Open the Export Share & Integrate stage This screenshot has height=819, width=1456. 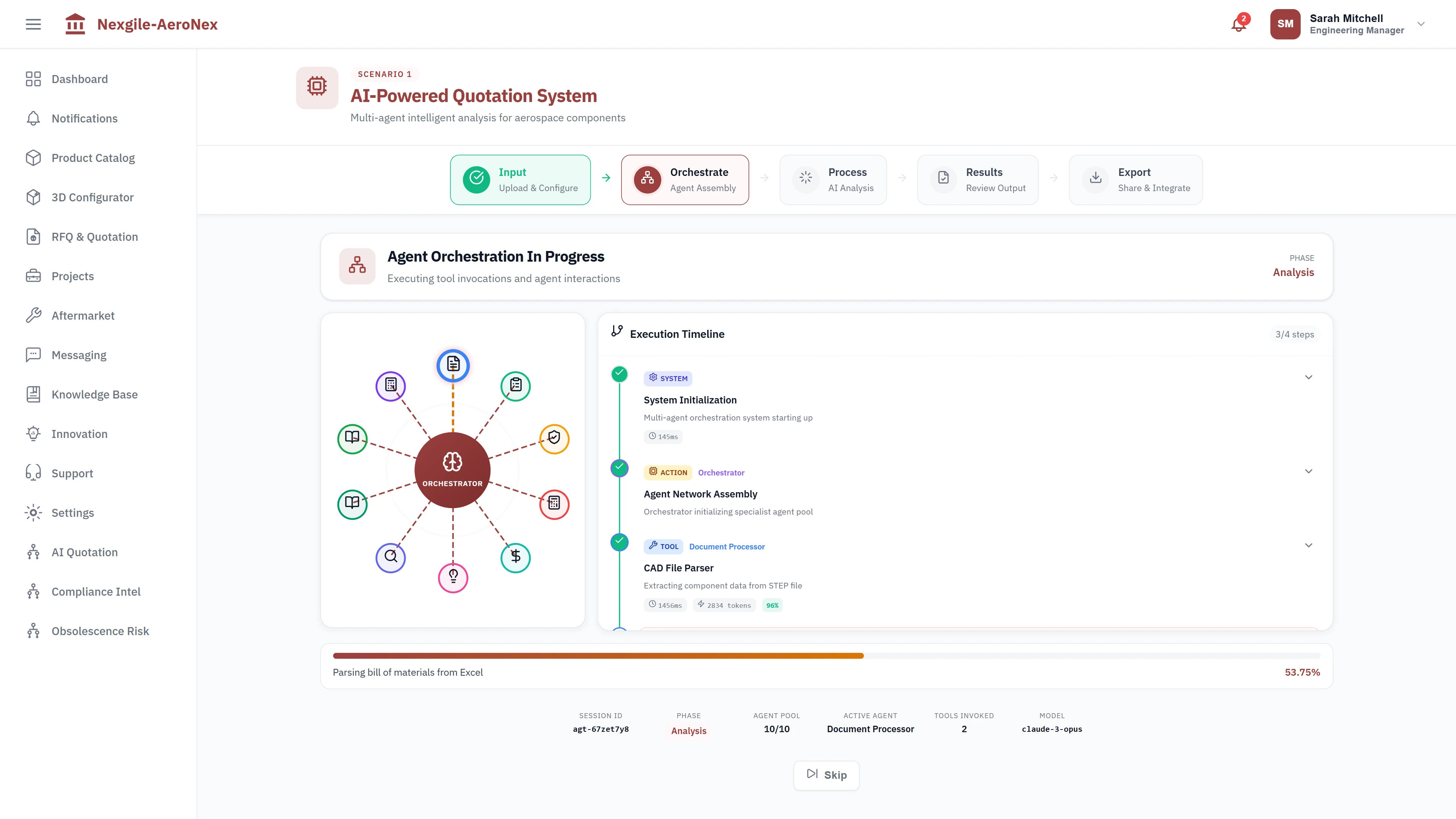pos(1135,179)
